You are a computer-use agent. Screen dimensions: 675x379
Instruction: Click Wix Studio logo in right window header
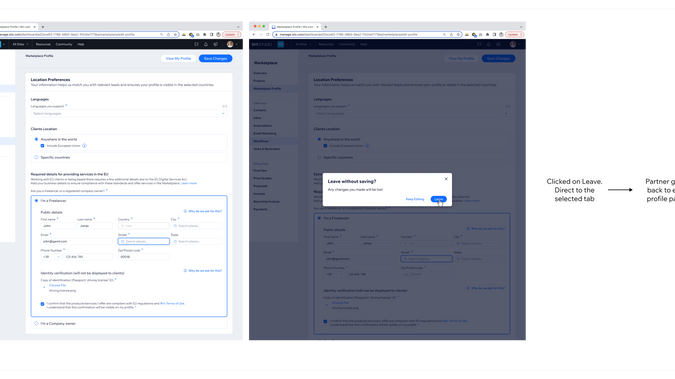click(x=262, y=44)
